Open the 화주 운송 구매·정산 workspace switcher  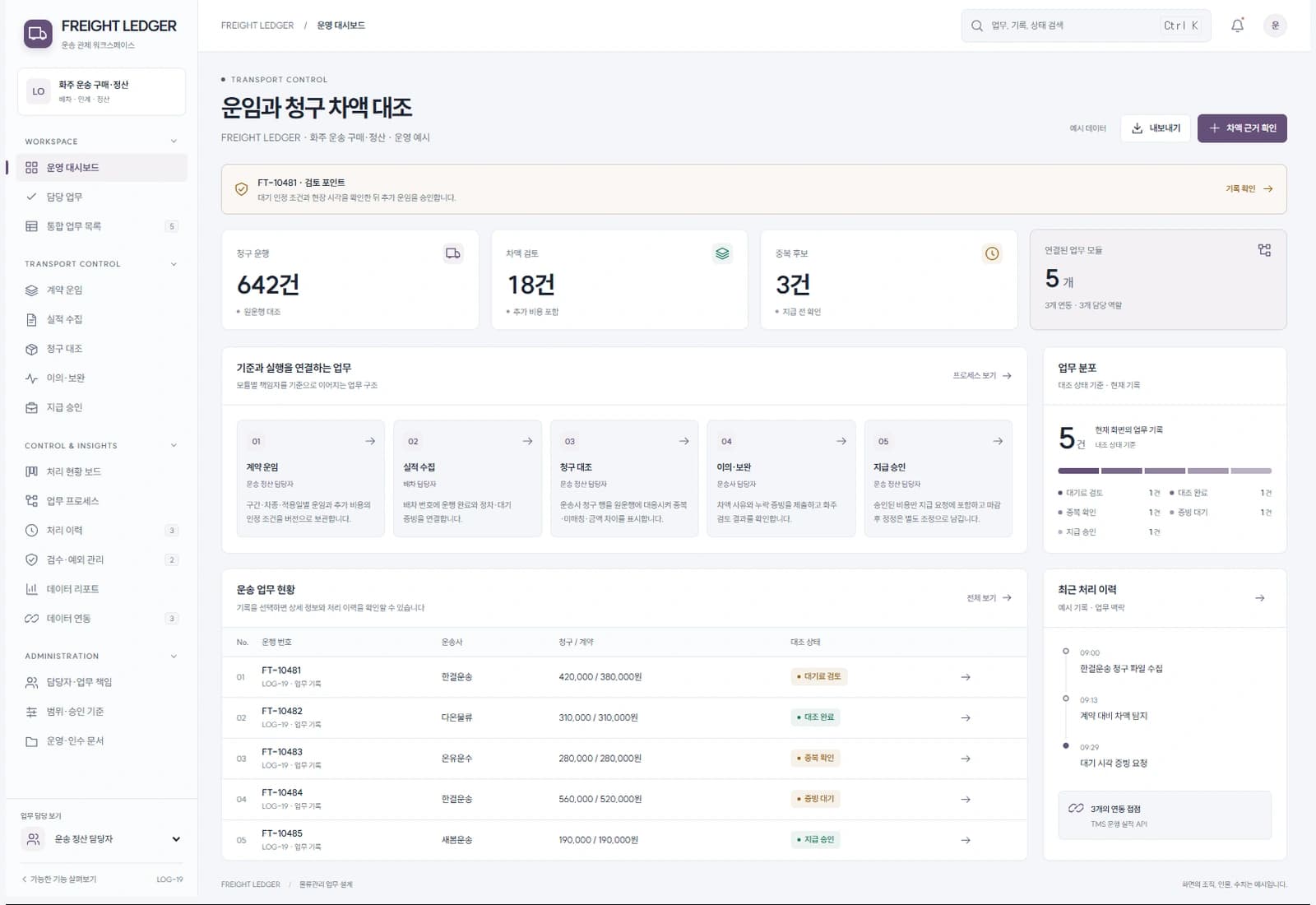point(101,91)
